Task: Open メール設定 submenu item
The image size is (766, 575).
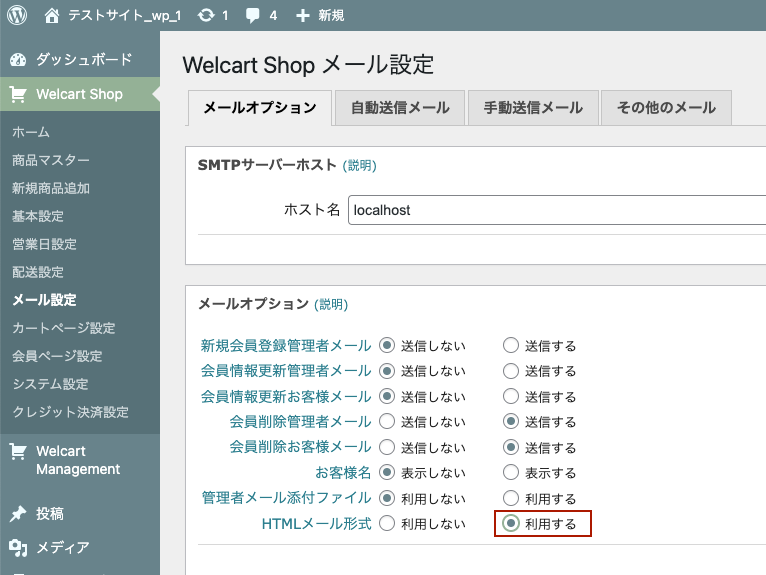Action: click(44, 300)
